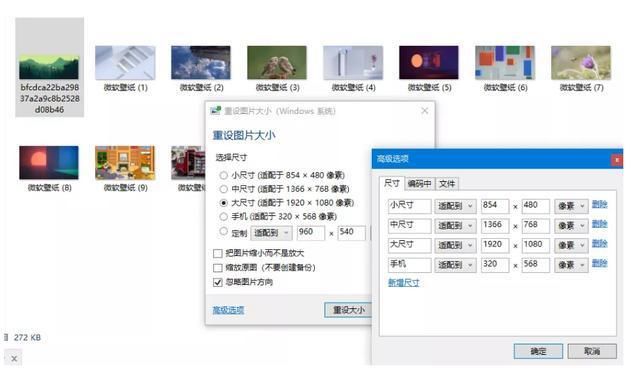
Task: Open 适配到 dropdown in 手机 row
Action: pos(455,265)
